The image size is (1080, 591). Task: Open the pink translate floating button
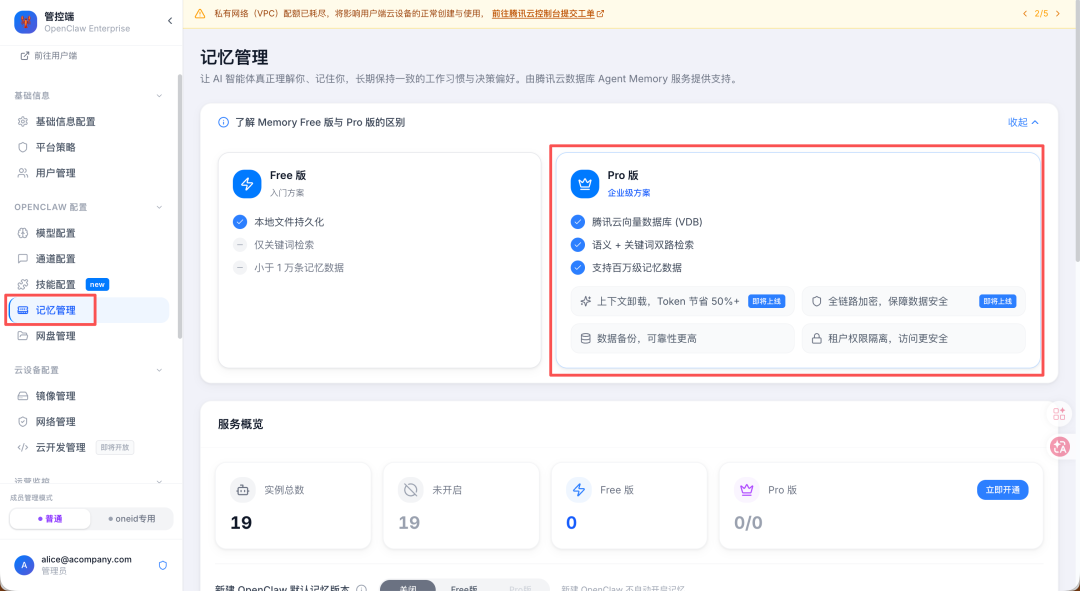click(1059, 447)
